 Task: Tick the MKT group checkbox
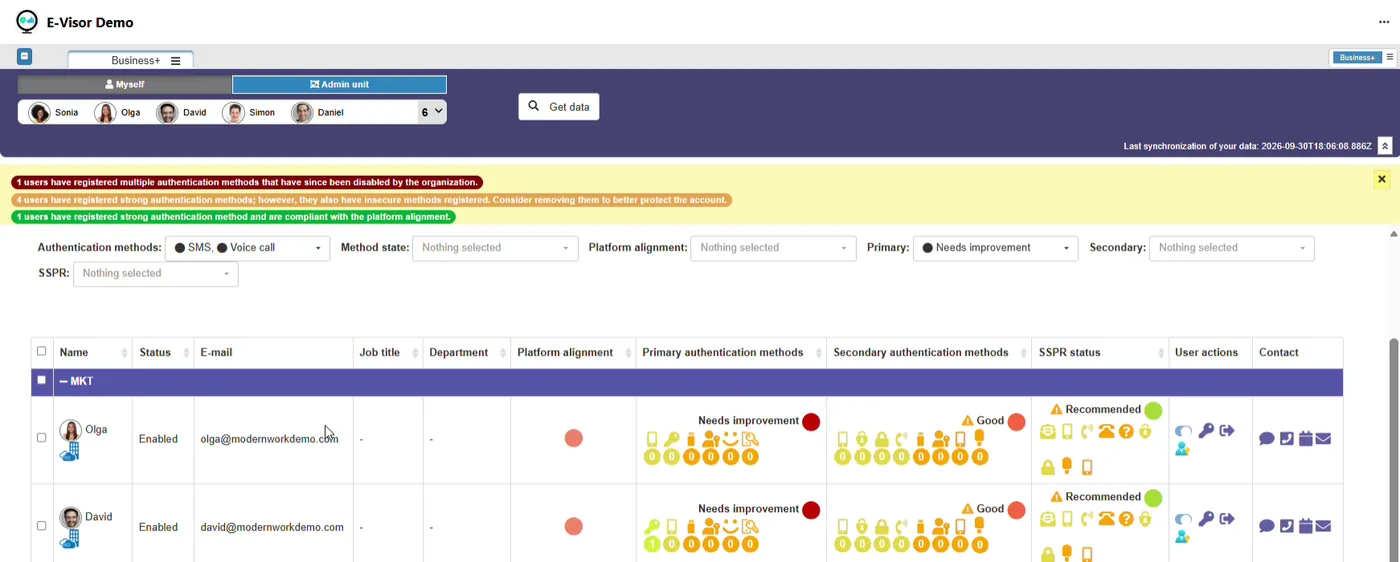point(41,380)
